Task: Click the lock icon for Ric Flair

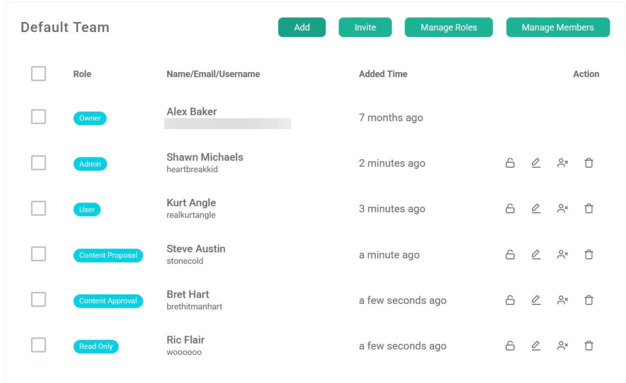Action: (x=510, y=345)
